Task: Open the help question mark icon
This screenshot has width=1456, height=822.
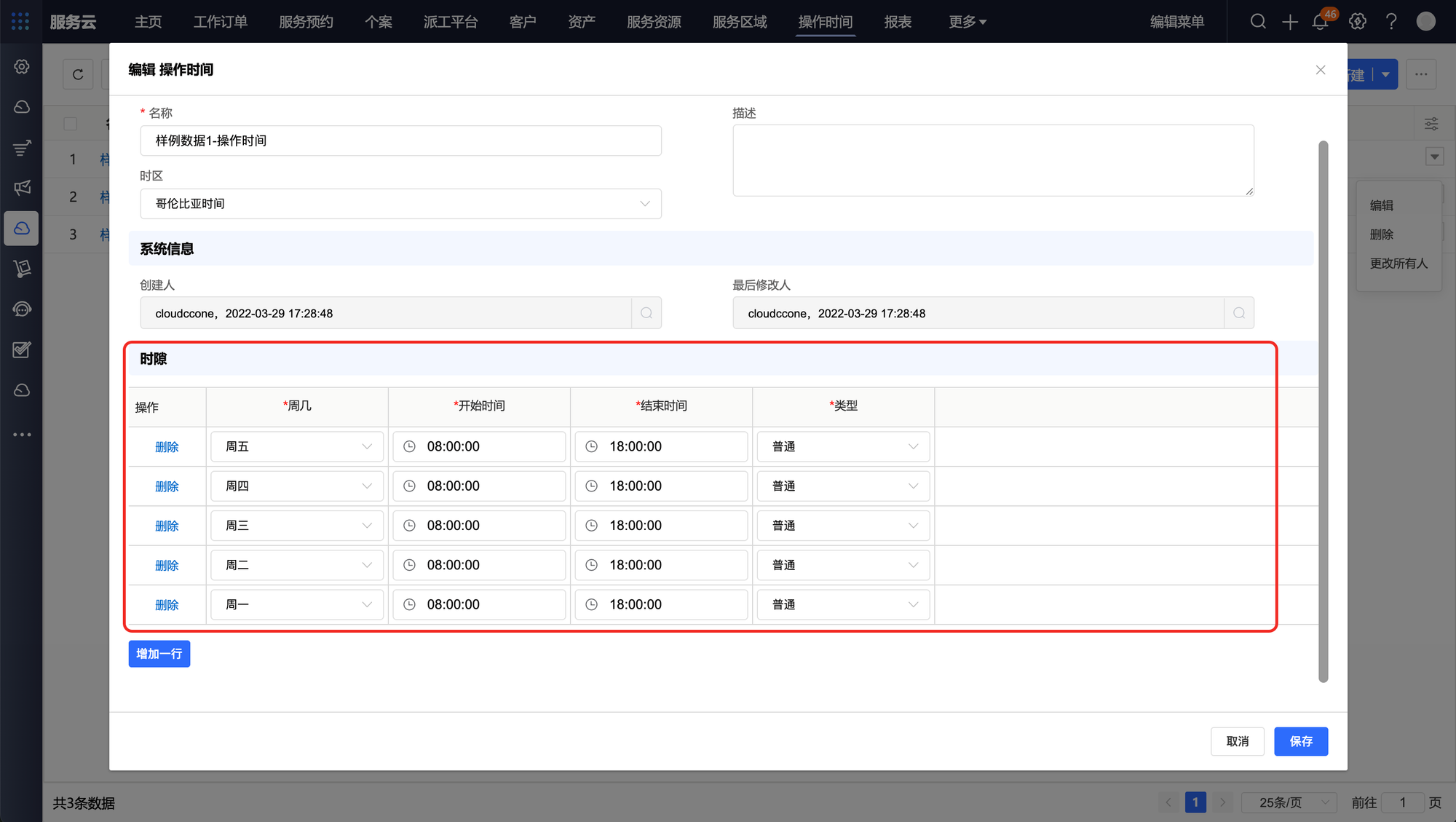Action: (x=1391, y=22)
